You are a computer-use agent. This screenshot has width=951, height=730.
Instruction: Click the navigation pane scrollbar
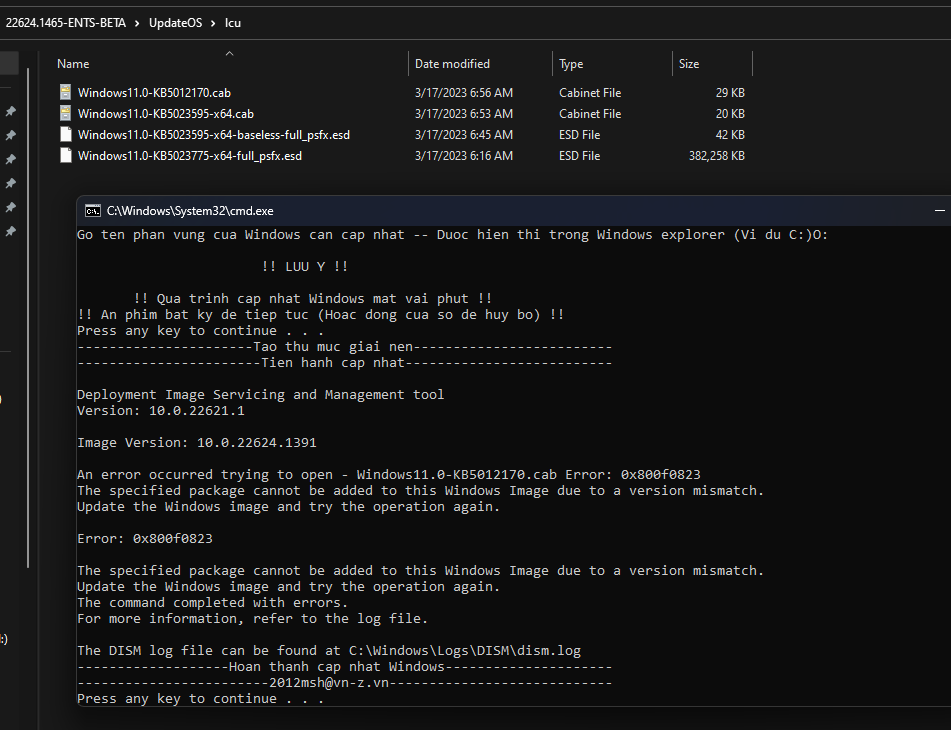pyautogui.click(x=28, y=318)
